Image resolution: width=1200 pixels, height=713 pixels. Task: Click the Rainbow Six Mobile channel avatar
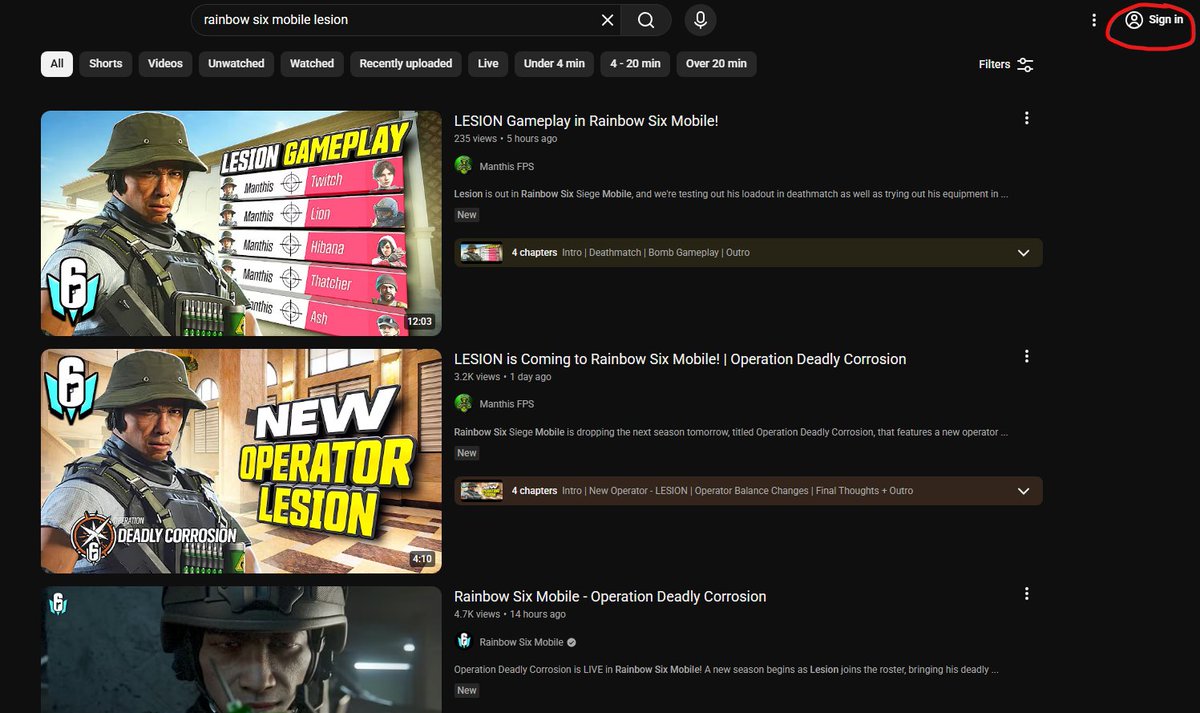[463, 642]
